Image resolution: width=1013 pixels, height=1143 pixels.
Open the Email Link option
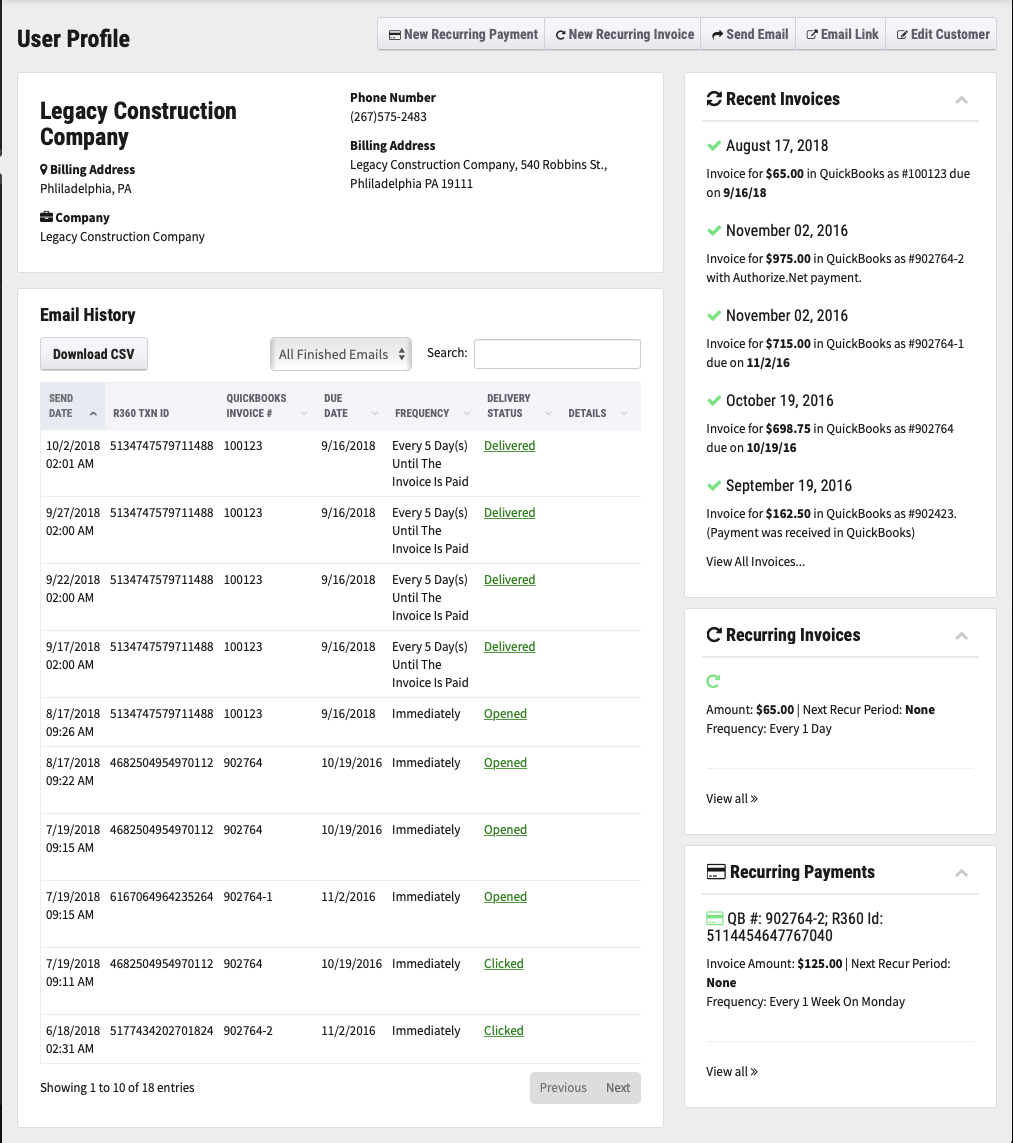coord(841,34)
